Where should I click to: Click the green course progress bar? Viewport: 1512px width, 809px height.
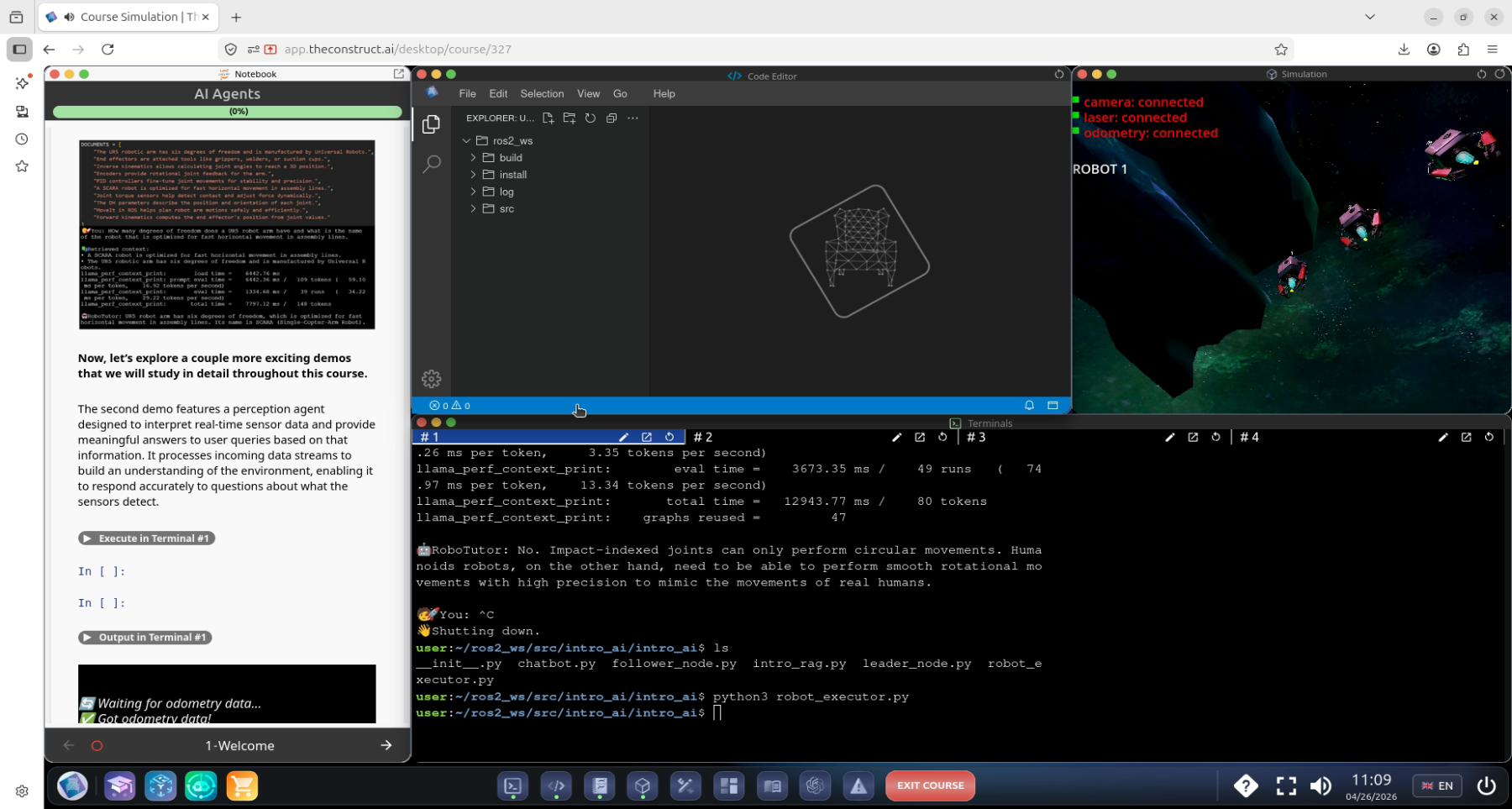pos(227,112)
